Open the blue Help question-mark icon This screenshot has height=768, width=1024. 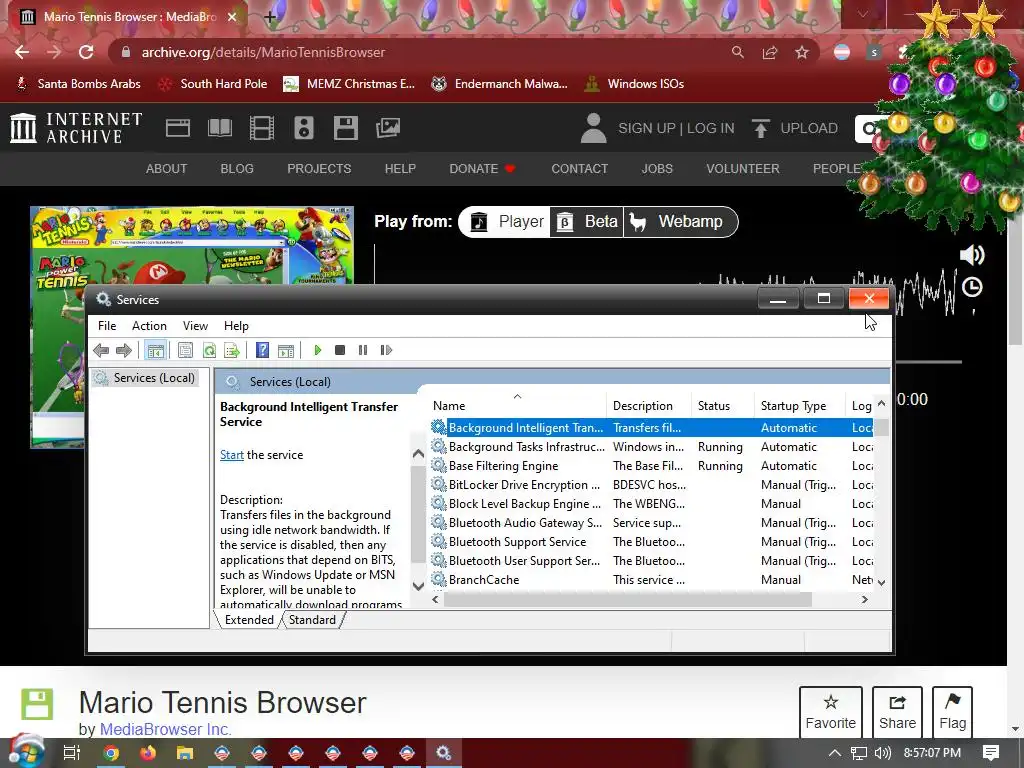pos(263,351)
